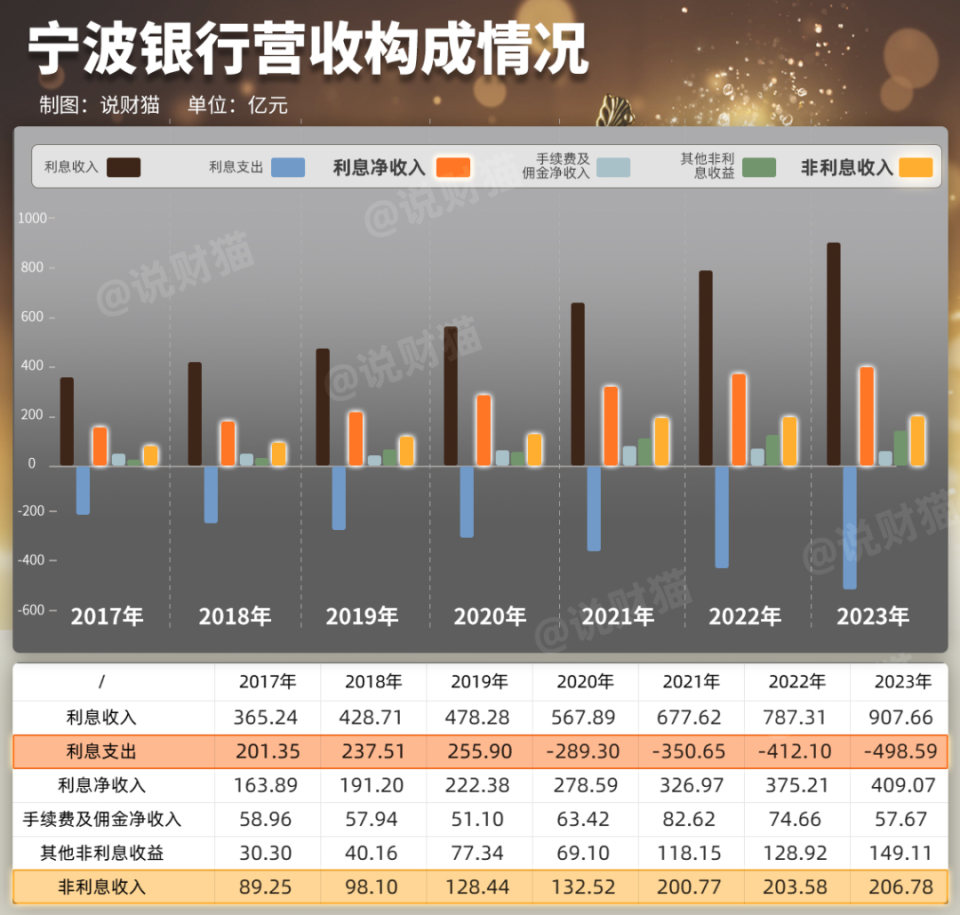
Task: Click the green 其他非利息收益 legend swatch
Action: pyautogui.click(x=759, y=167)
